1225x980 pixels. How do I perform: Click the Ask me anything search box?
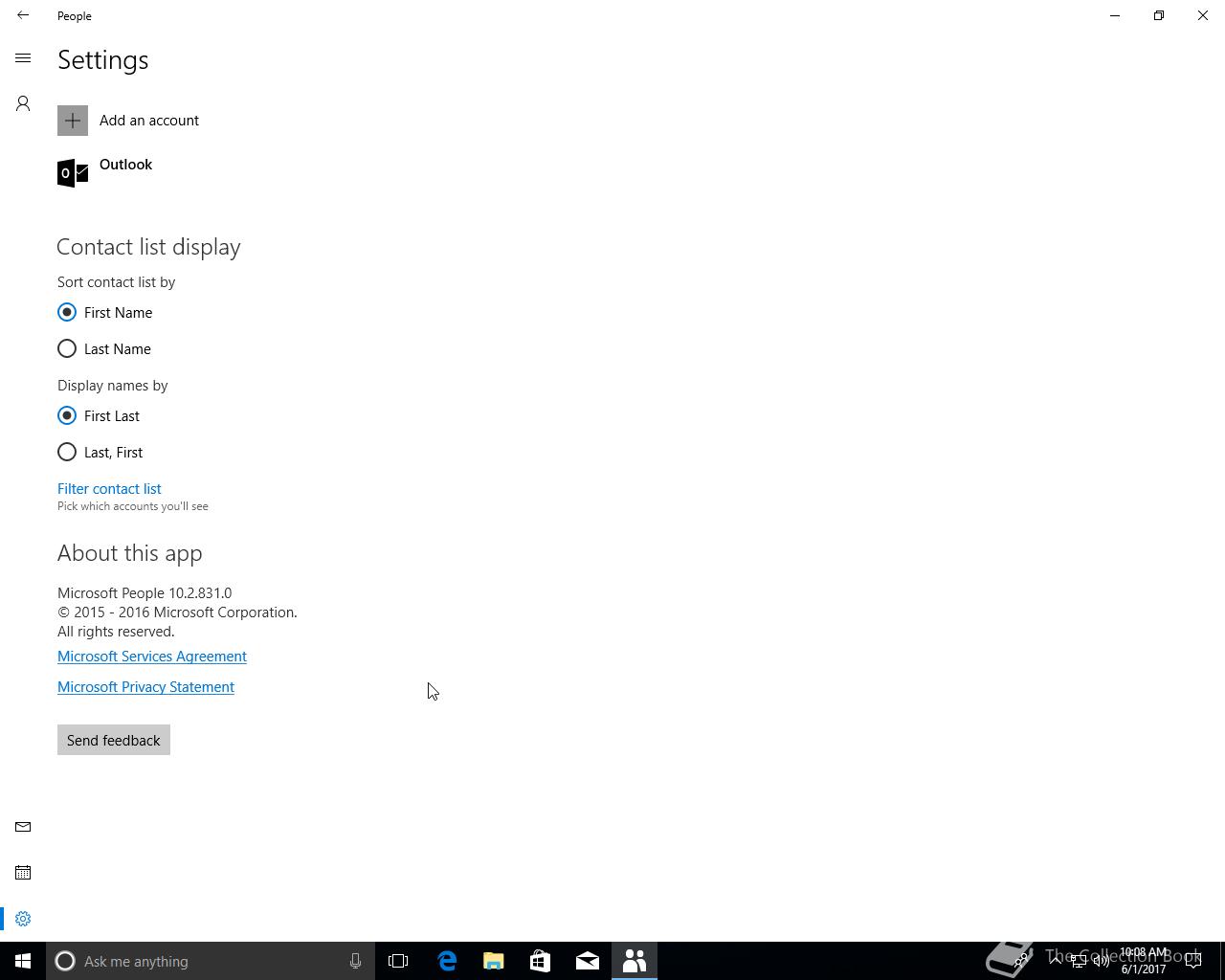point(211,961)
